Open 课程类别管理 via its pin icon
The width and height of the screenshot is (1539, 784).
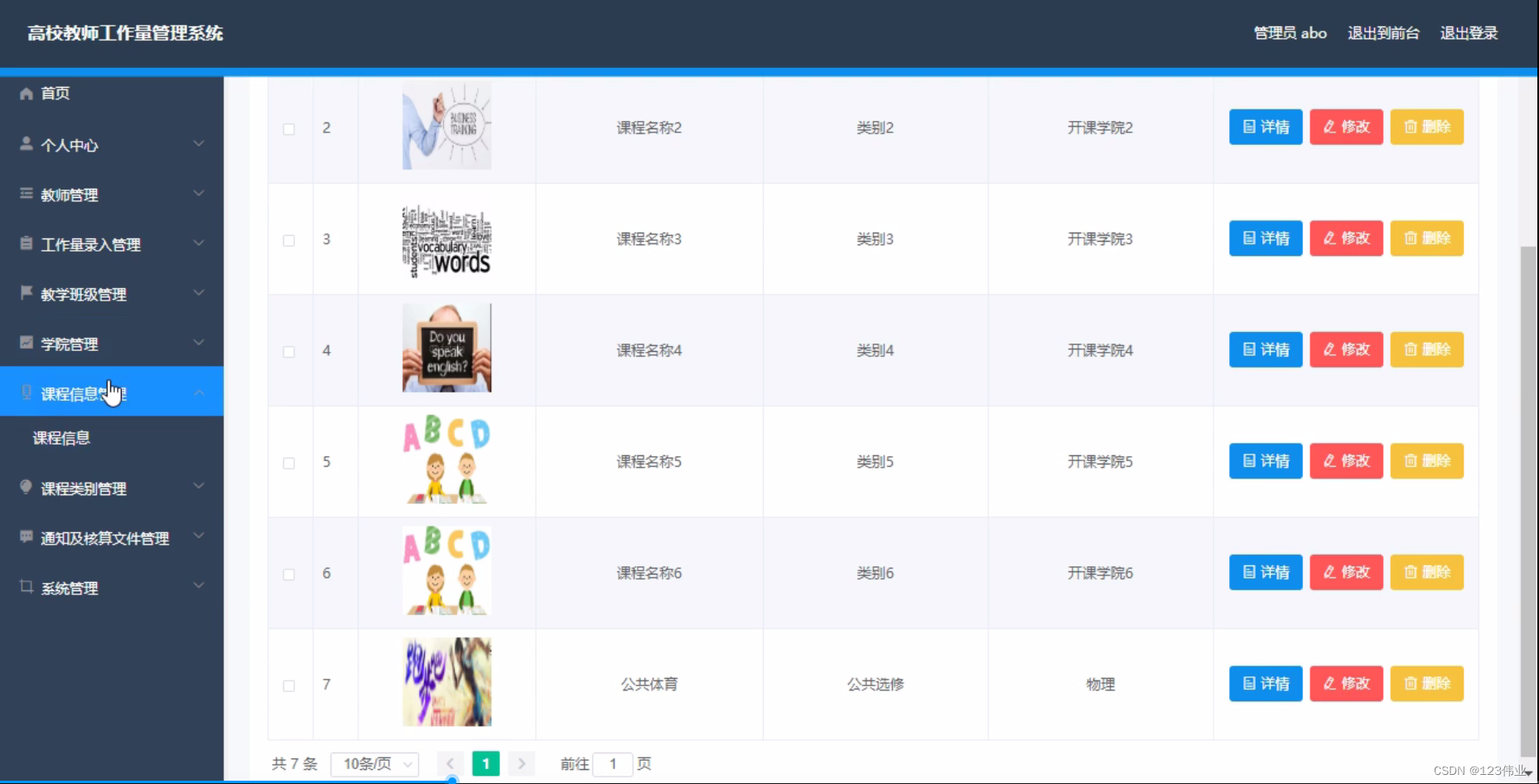(x=26, y=488)
